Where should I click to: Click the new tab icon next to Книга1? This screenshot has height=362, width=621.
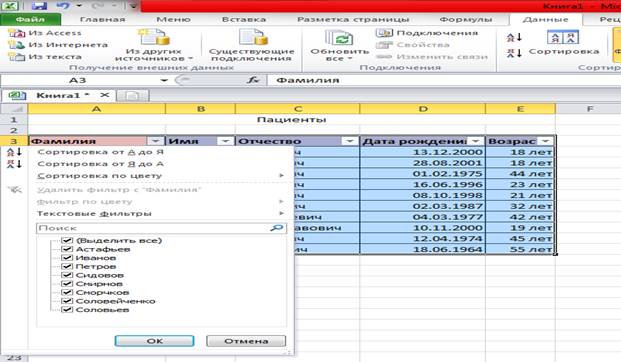(133, 95)
